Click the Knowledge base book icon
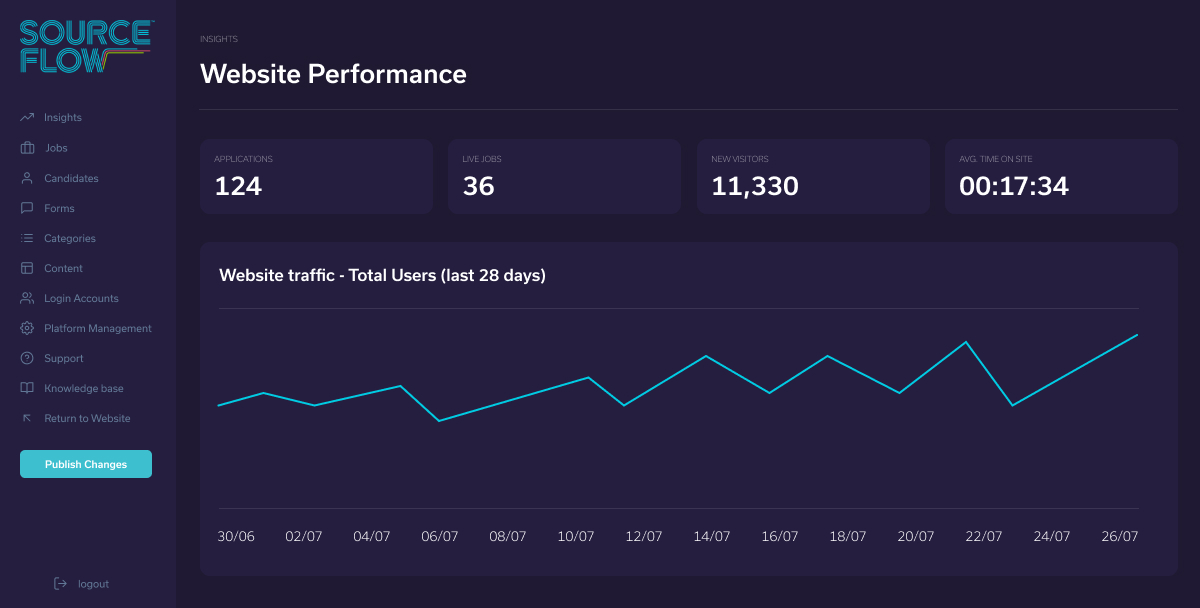This screenshot has height=608, width=1200. tap(27, 388)
